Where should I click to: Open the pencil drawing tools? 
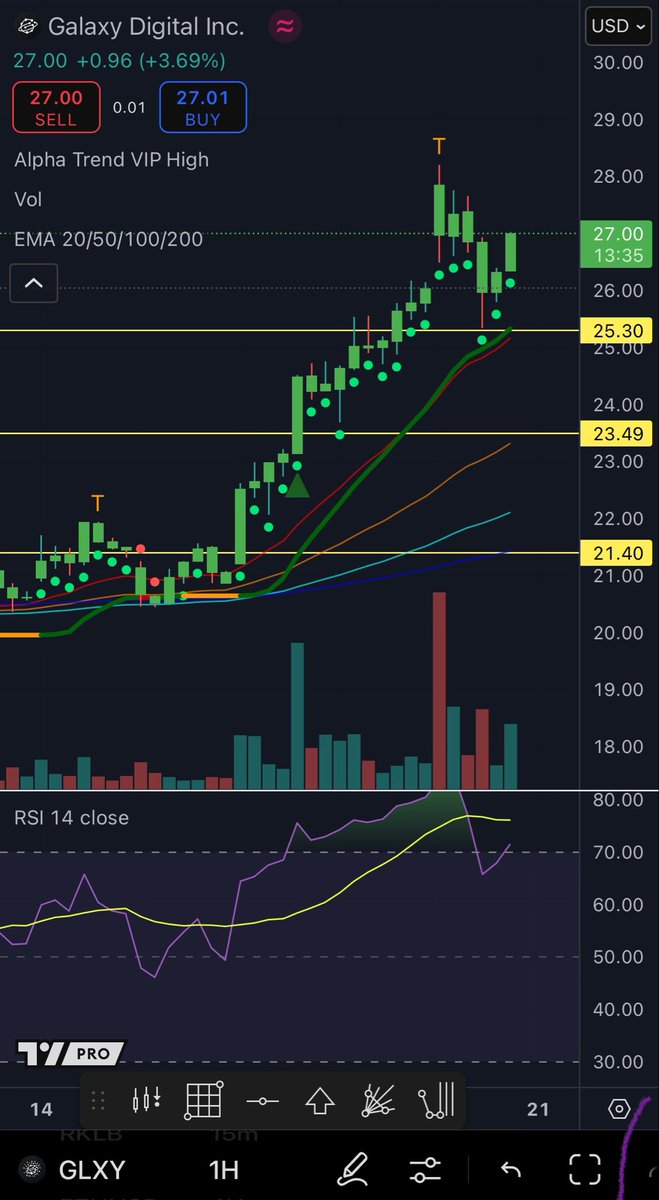pos(353,1168)
